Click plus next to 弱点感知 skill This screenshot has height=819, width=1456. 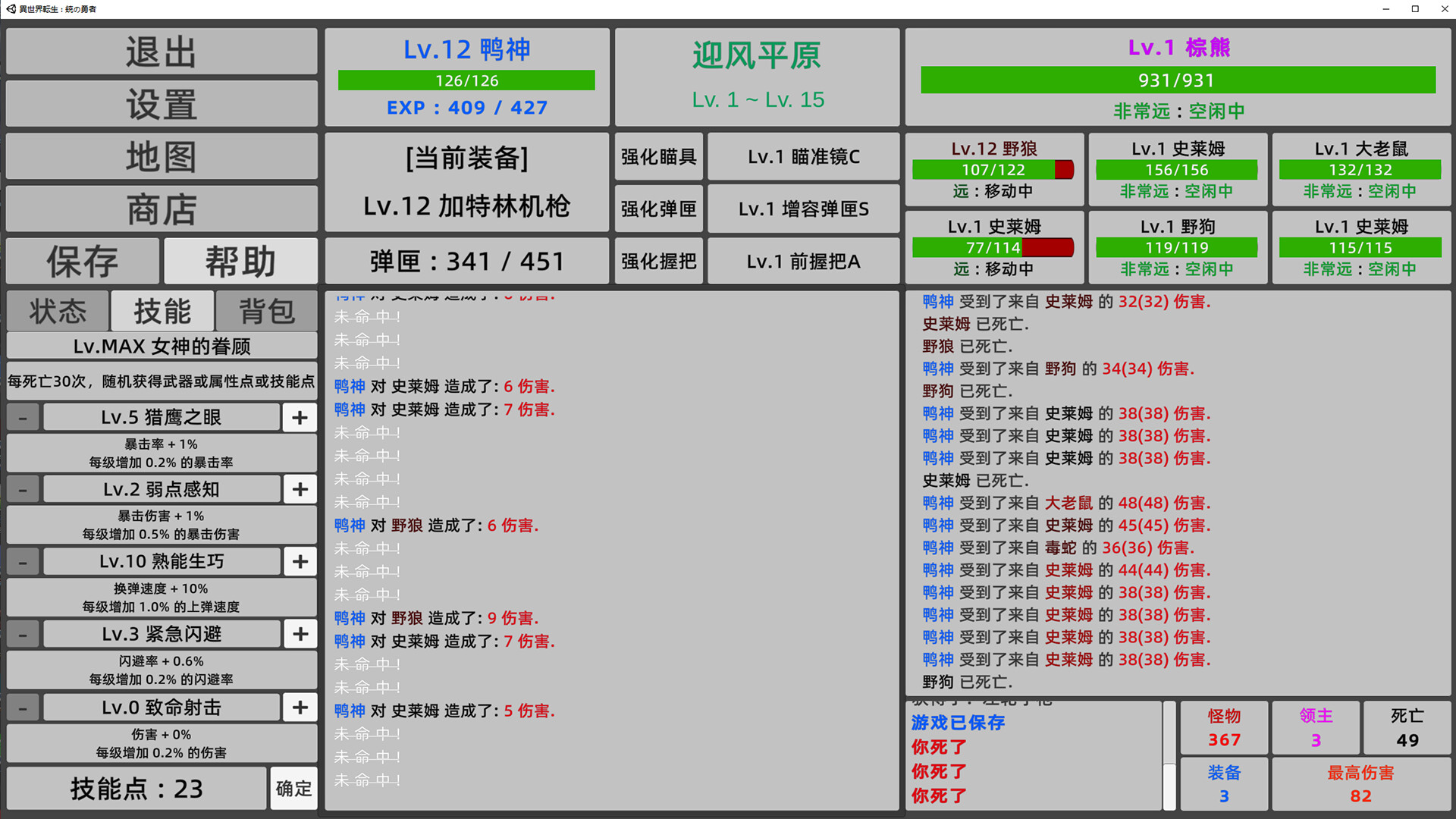[300, 489]
